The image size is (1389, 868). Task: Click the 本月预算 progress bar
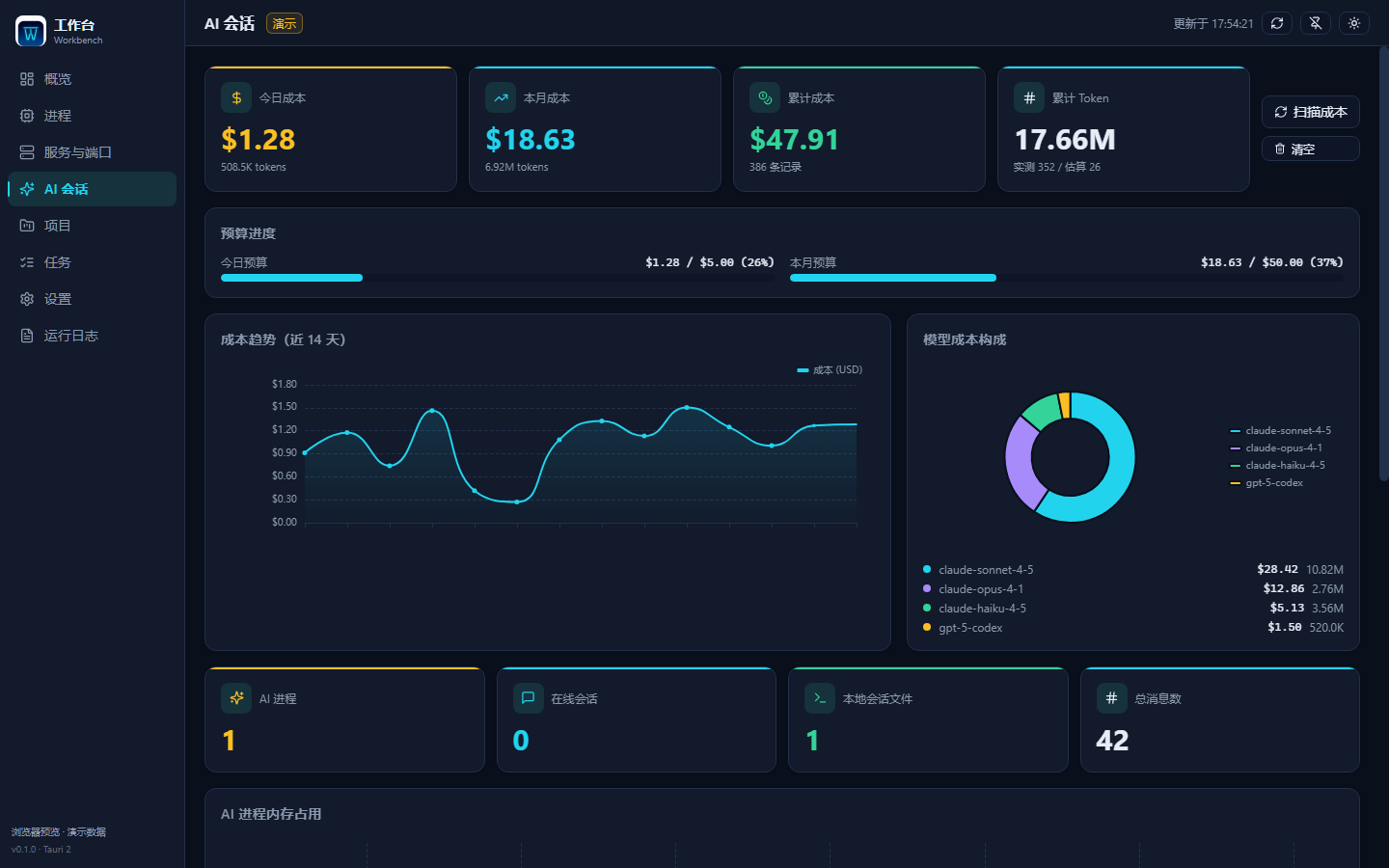coord(1067,278)
